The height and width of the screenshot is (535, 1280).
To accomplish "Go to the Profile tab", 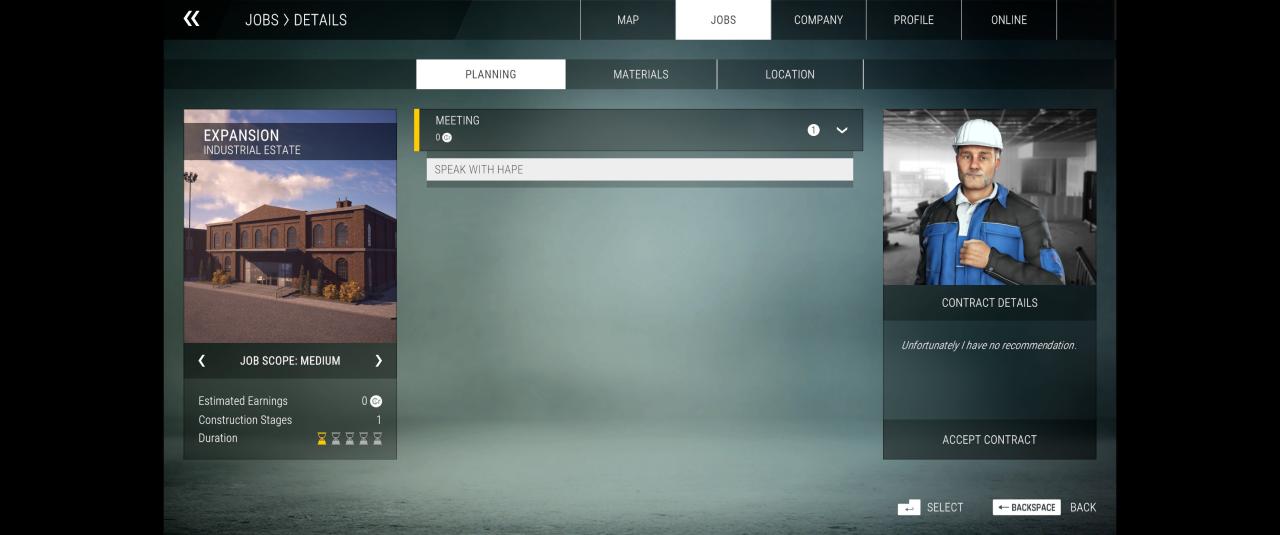I will coord(913,20).
